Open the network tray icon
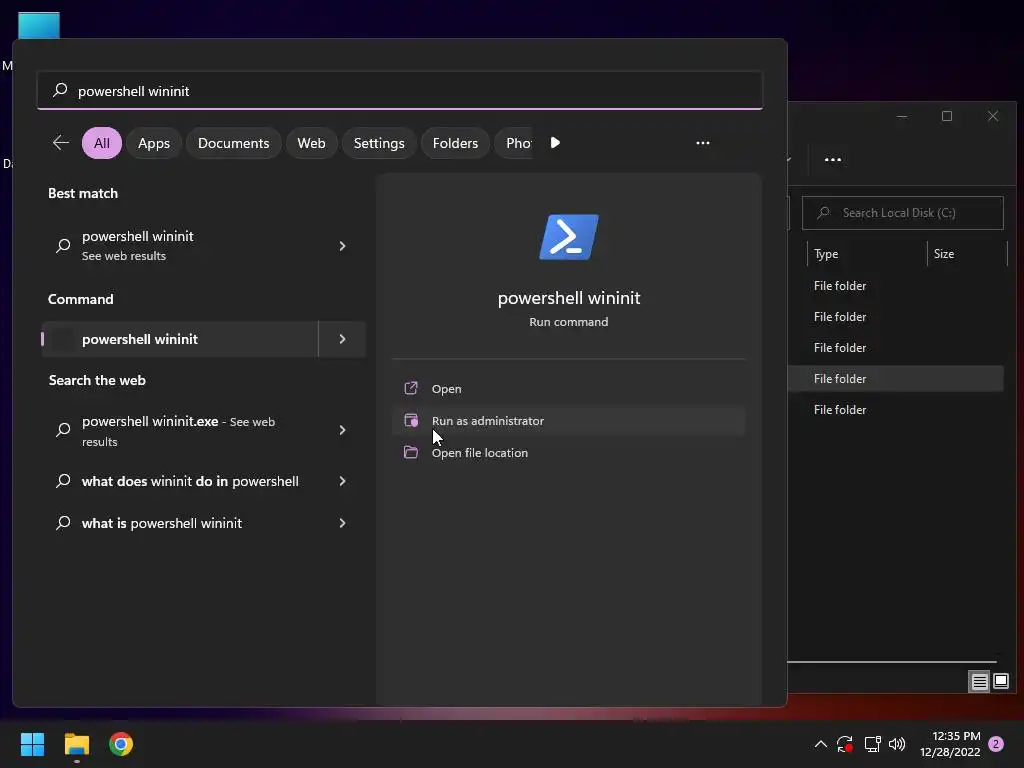This screenshot has height=768, width=1024. (x=872, y=744)
